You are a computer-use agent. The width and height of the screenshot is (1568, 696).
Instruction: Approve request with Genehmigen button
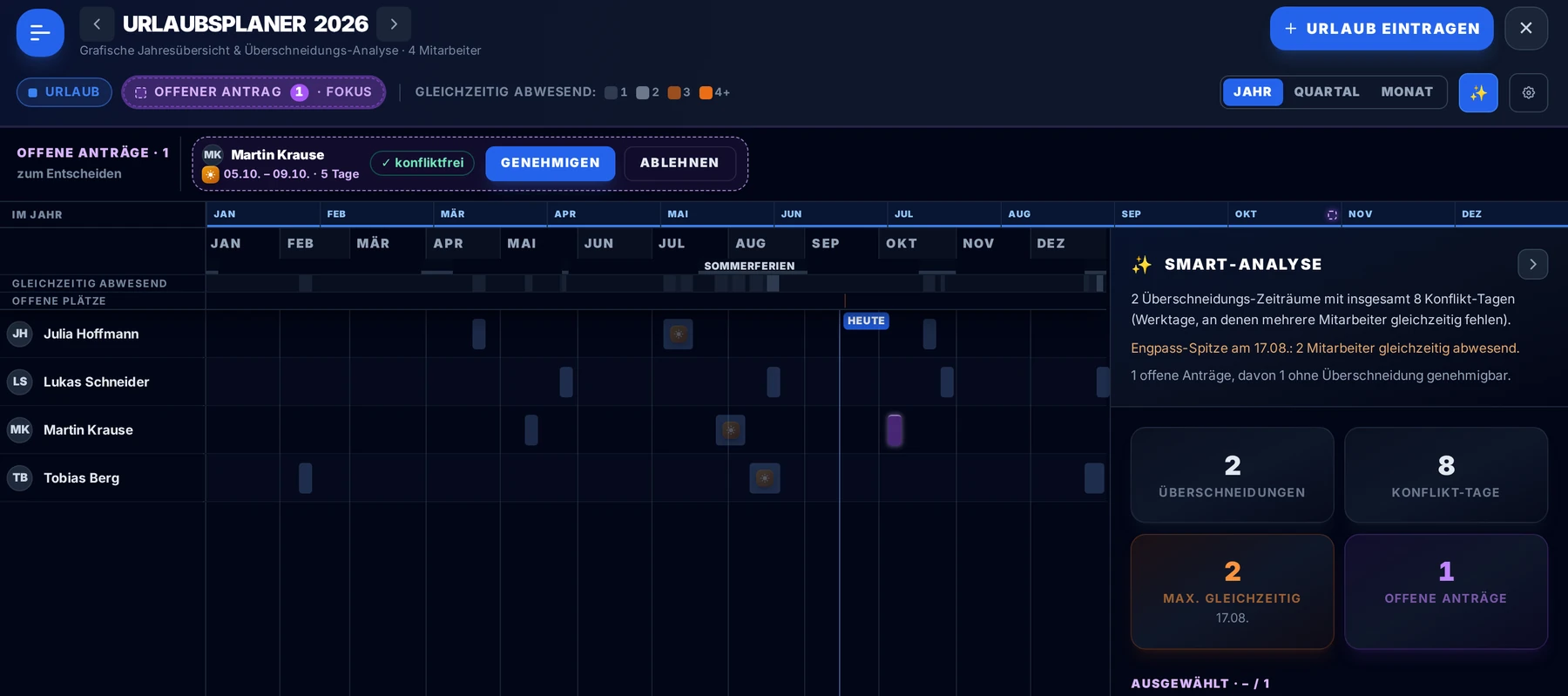551,163
